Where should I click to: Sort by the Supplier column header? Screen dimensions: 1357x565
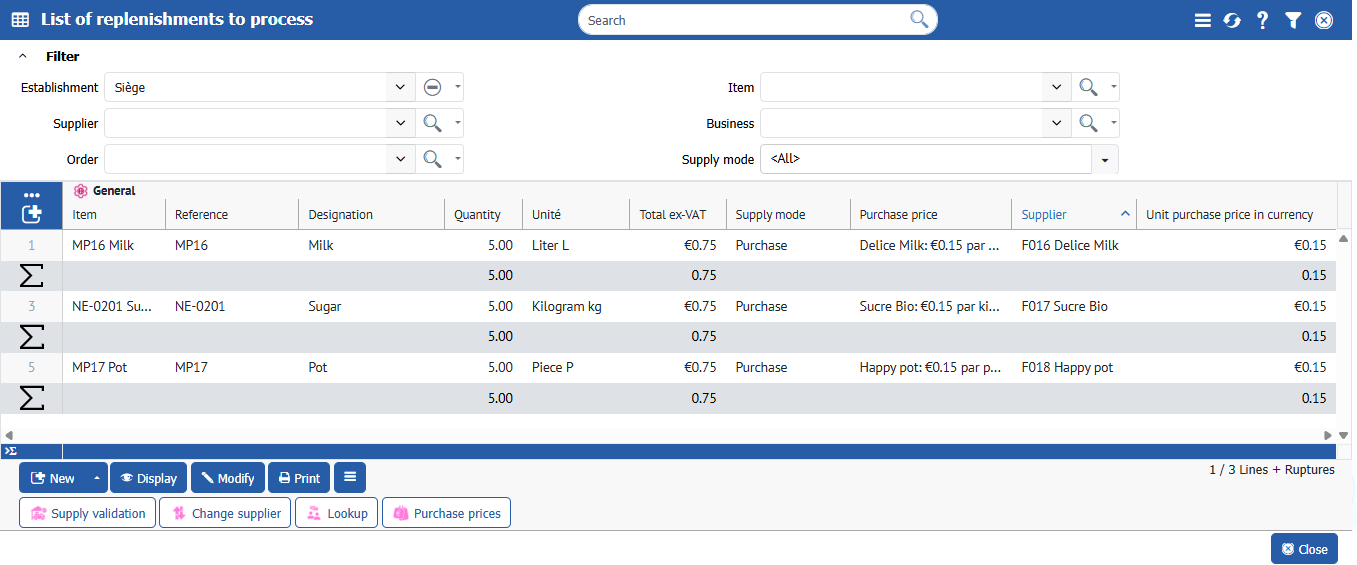pyautogui.click(x=1044, y=214)
